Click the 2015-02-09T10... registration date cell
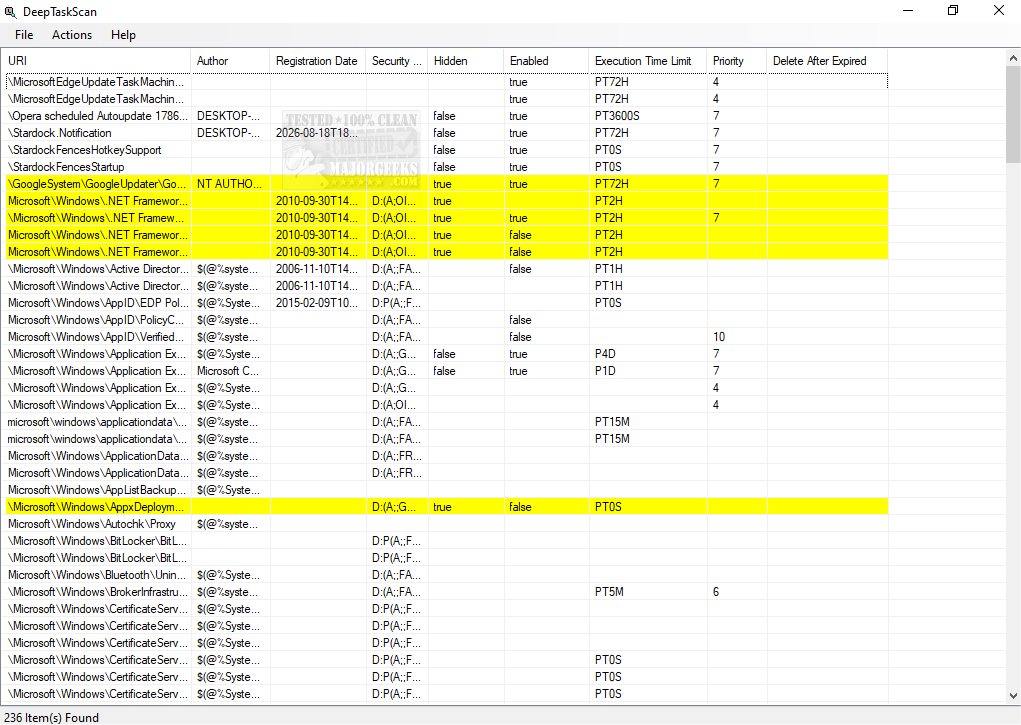 click(x=316, y=303)
